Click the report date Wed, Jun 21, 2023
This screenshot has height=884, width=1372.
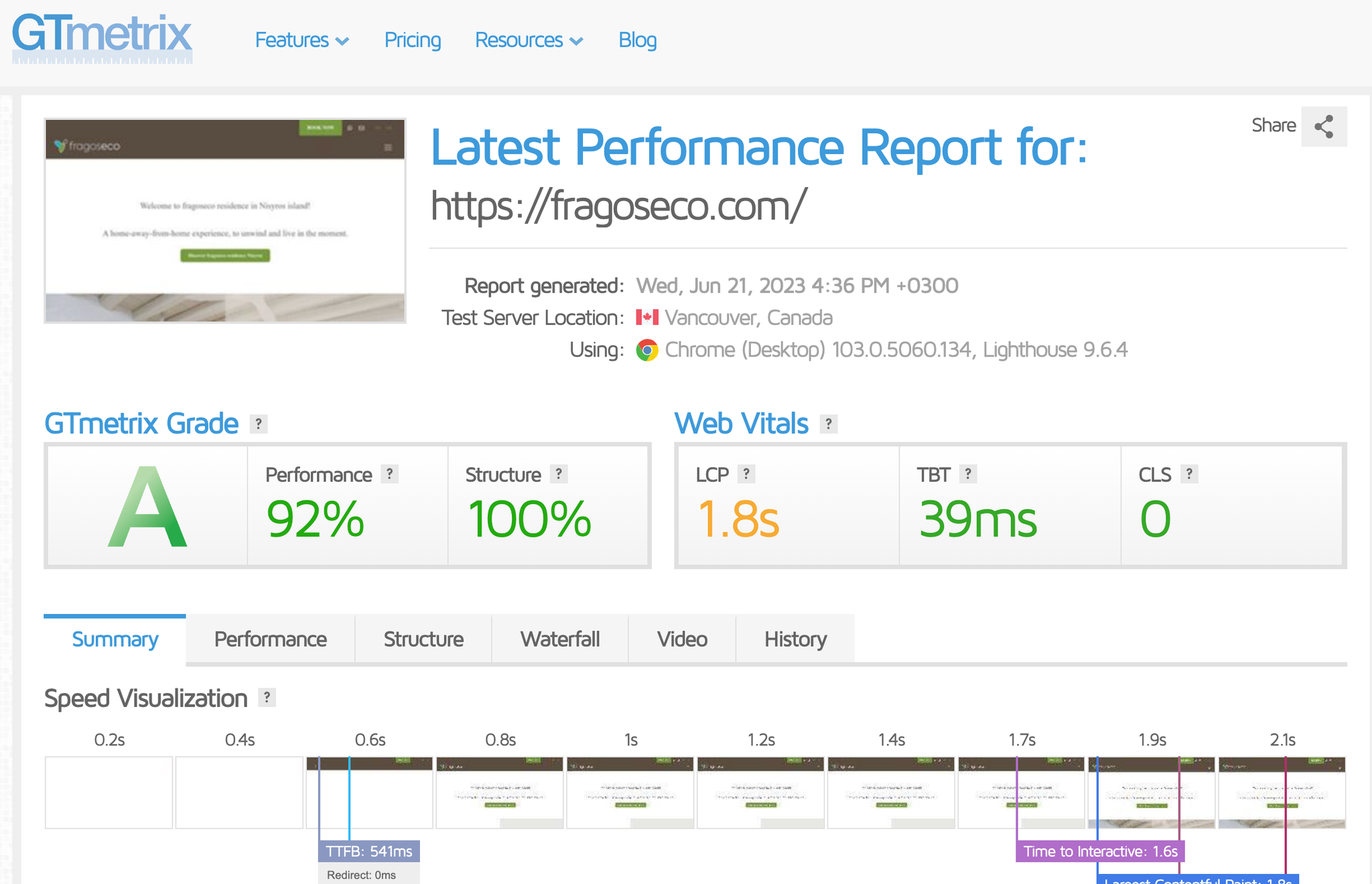pyautogui.click(x=797, y=286)
